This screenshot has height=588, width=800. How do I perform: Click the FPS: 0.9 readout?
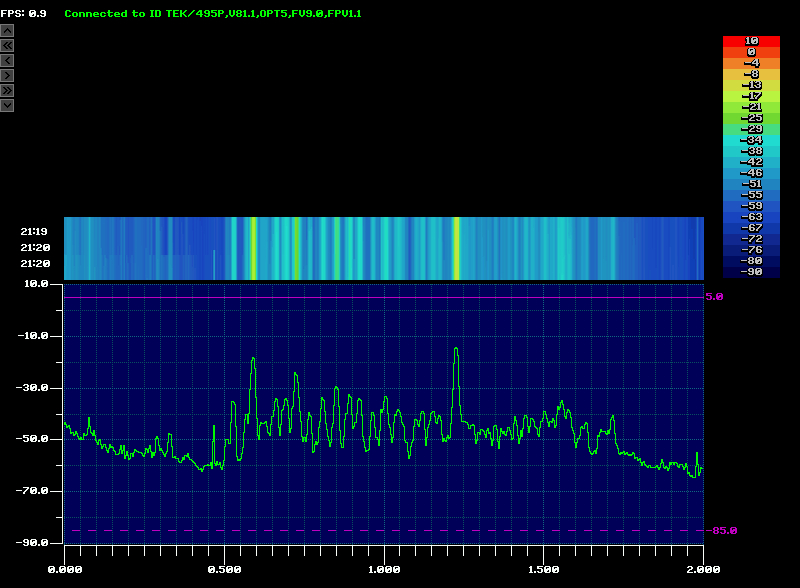pos(24,14)
